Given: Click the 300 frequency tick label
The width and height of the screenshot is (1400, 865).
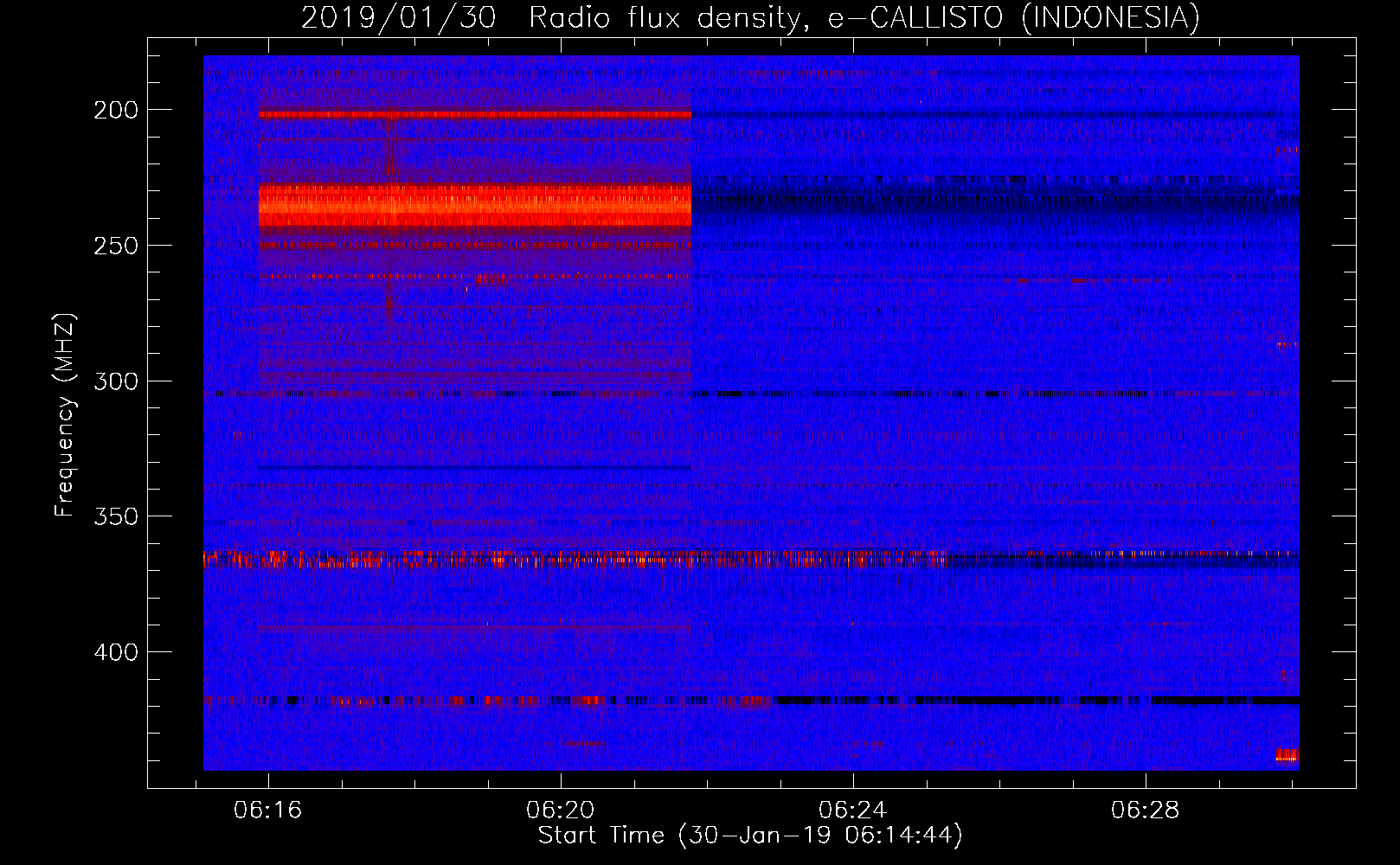Looking at the screenshot, I should point(116,381).
